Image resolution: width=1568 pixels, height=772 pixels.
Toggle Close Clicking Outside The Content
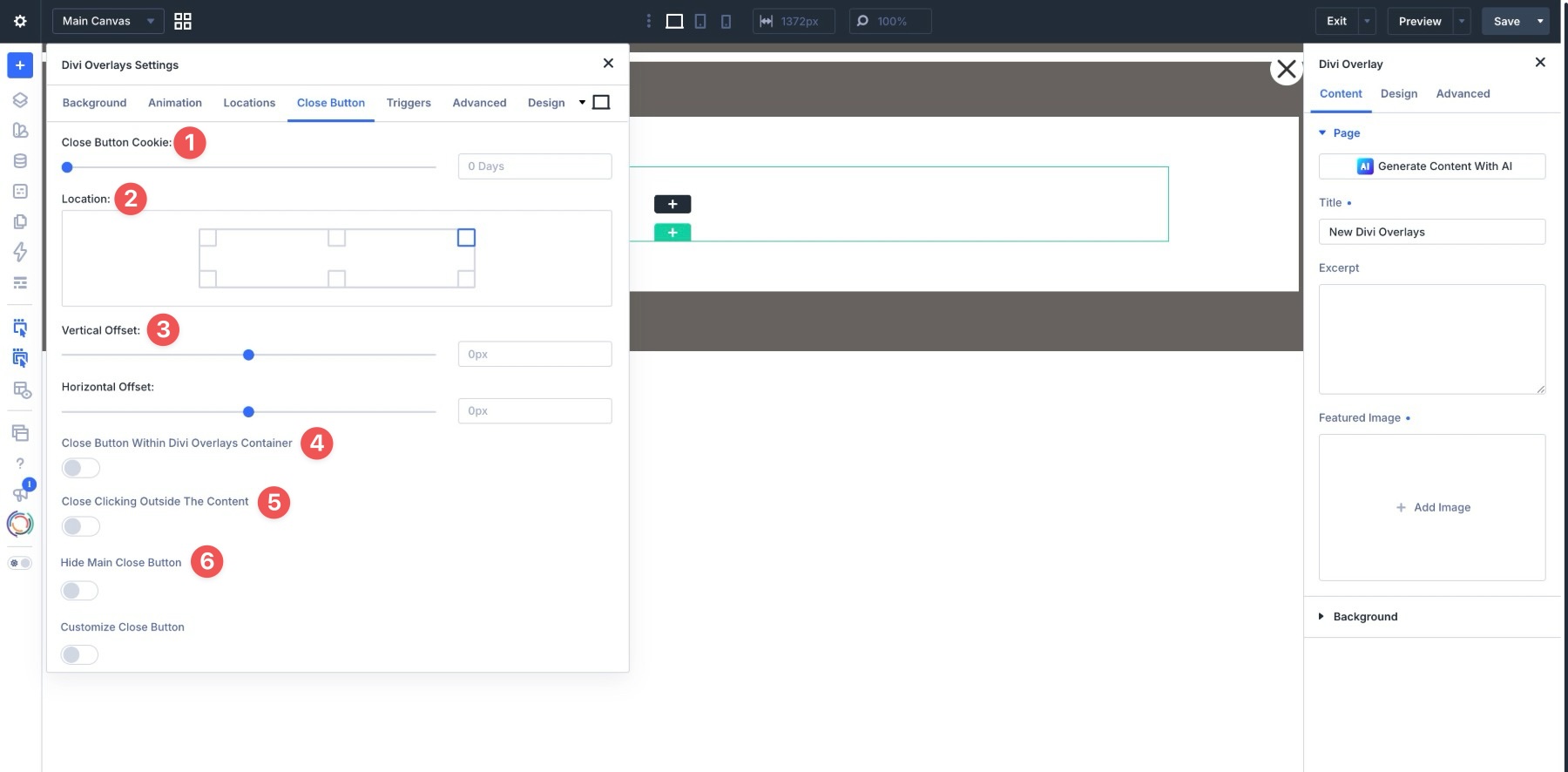[80, 526]
